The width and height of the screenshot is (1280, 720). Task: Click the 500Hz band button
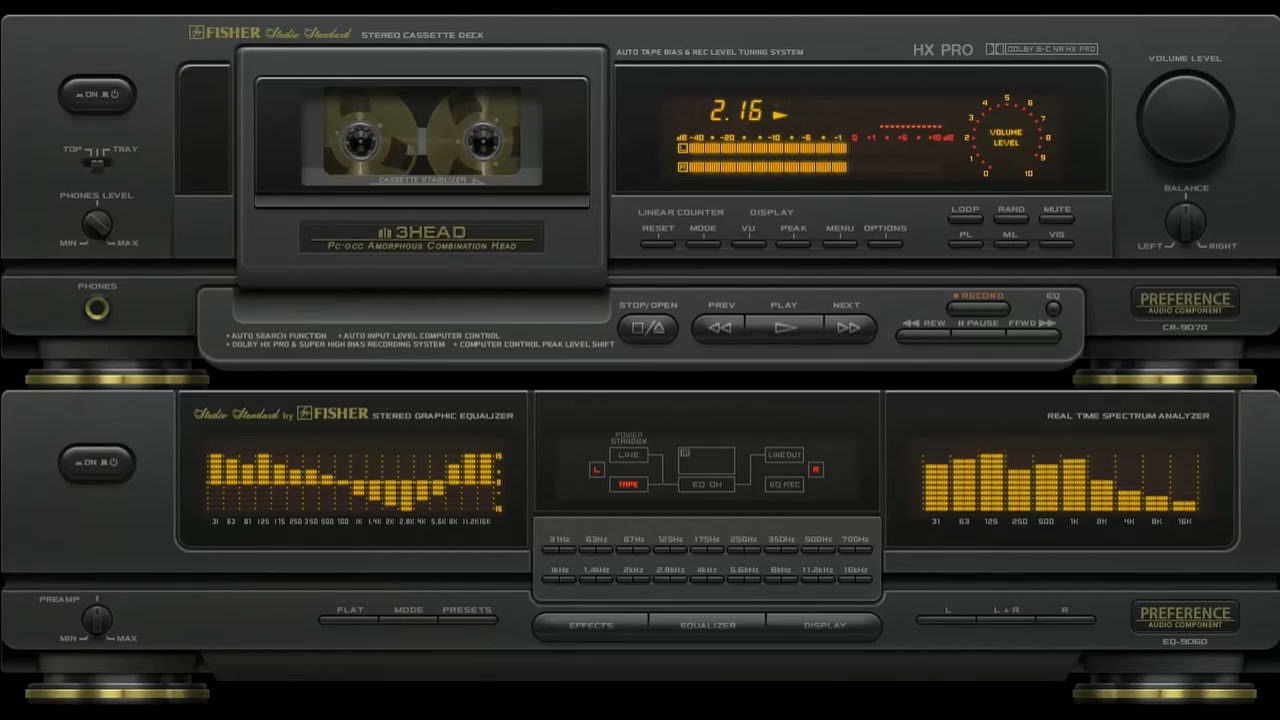(818, 549)
